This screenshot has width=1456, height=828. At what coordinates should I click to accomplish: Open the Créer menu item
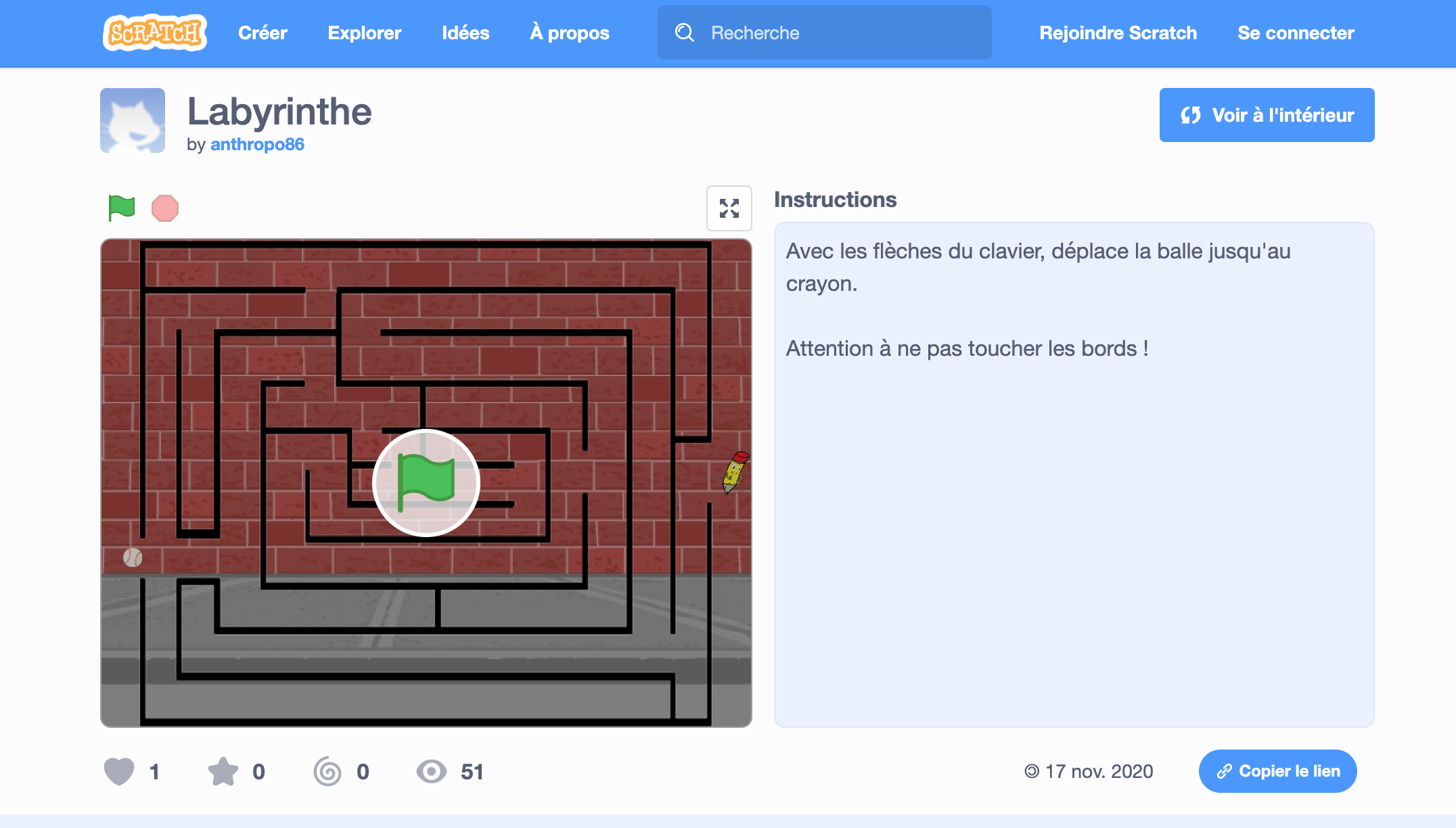pos(263,32)
